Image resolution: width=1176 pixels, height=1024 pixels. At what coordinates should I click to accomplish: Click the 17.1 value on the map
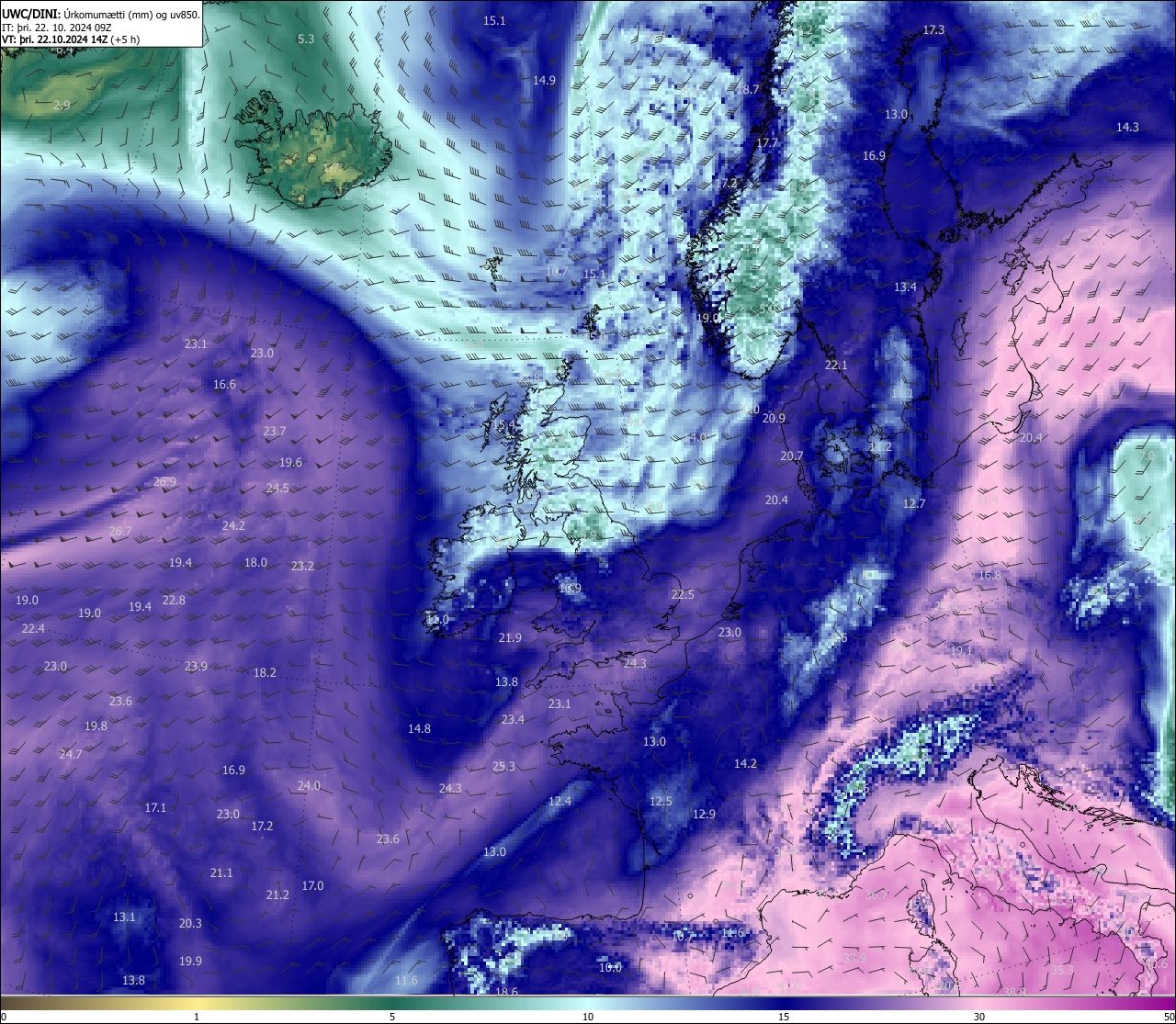155,808
